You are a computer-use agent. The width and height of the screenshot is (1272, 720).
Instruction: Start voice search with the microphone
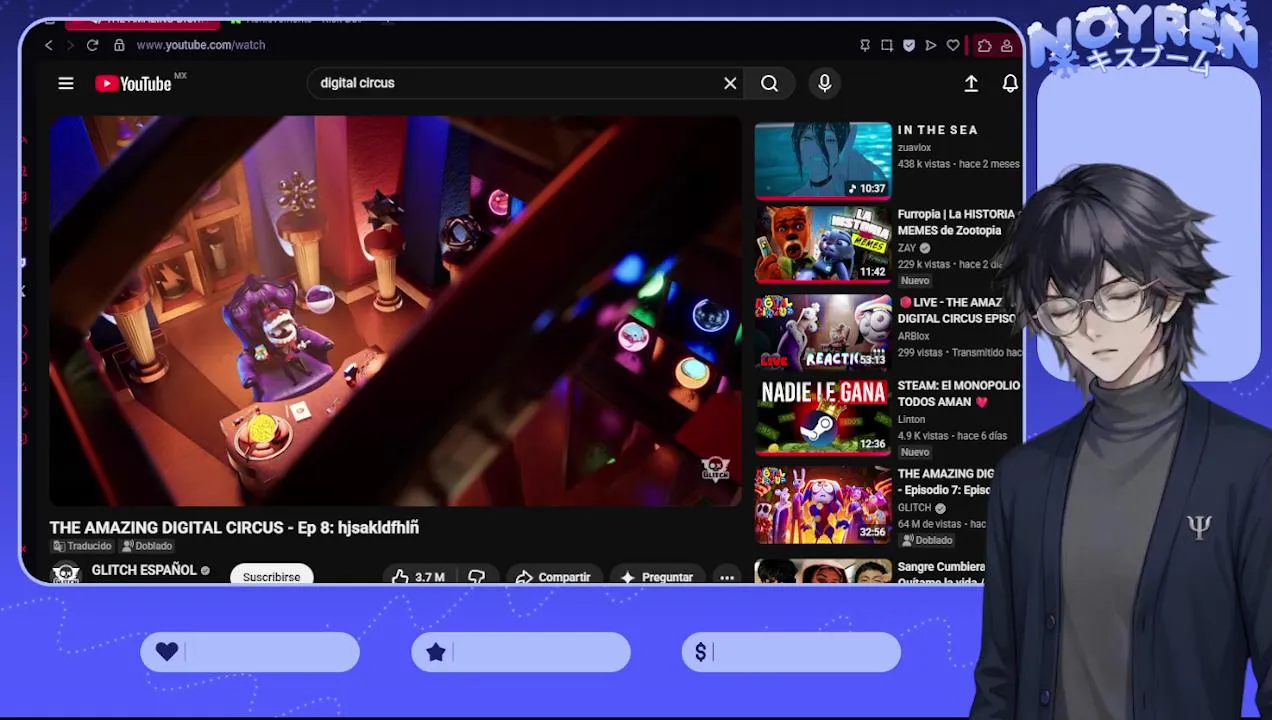[x=824, y=83]
